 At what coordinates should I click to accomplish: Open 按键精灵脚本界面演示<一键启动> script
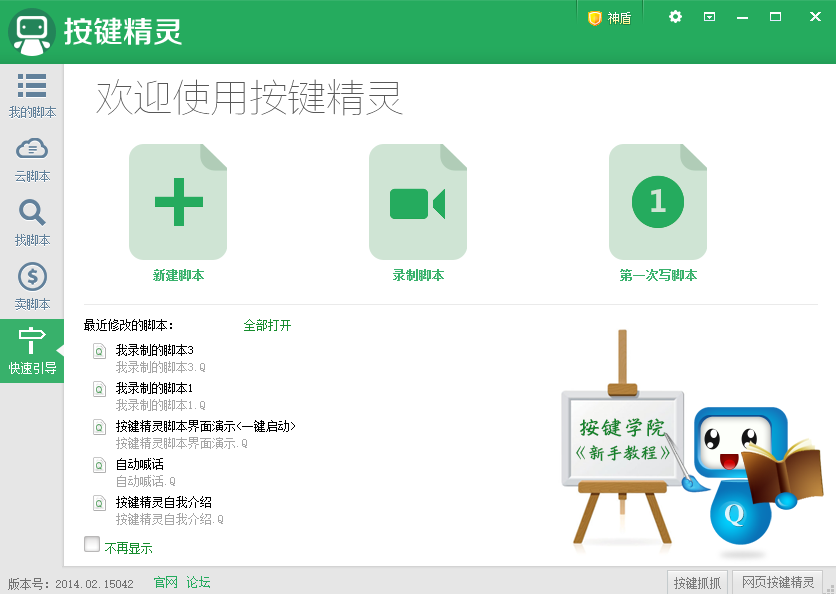[x=206, y=426]
